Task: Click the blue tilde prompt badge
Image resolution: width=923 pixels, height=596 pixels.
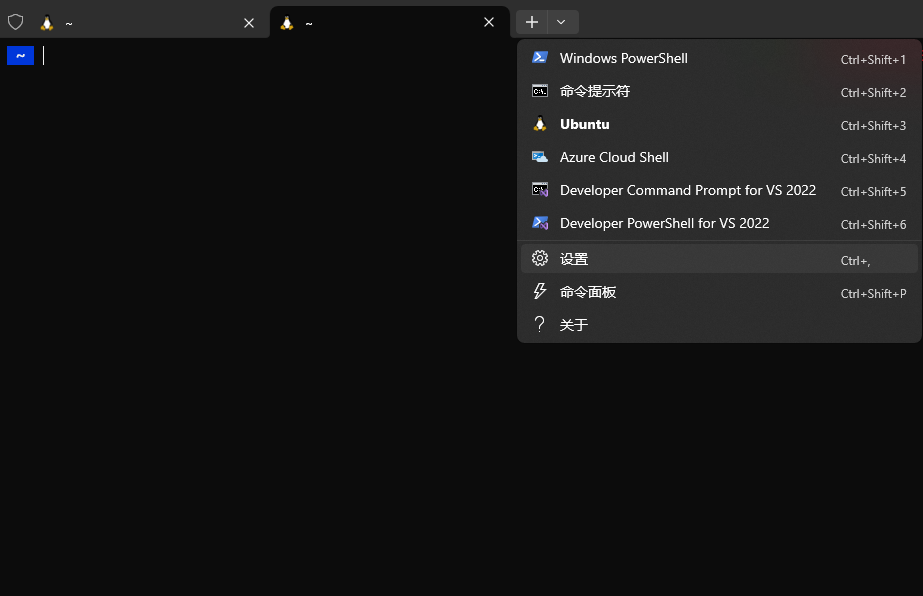Action: 20,56
